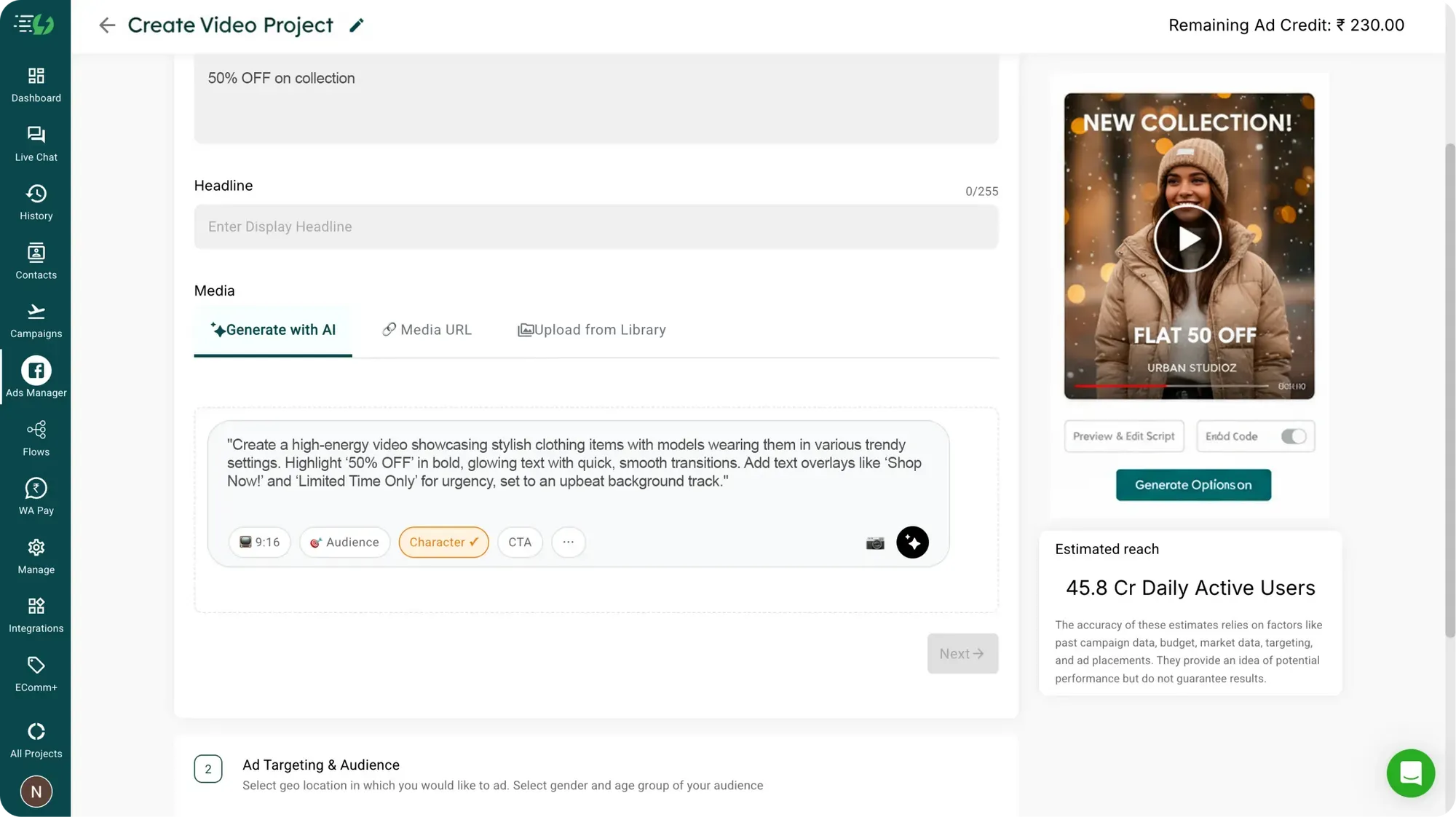
Task: Click the Generate Options button
Action: [x=1193, y=485]
